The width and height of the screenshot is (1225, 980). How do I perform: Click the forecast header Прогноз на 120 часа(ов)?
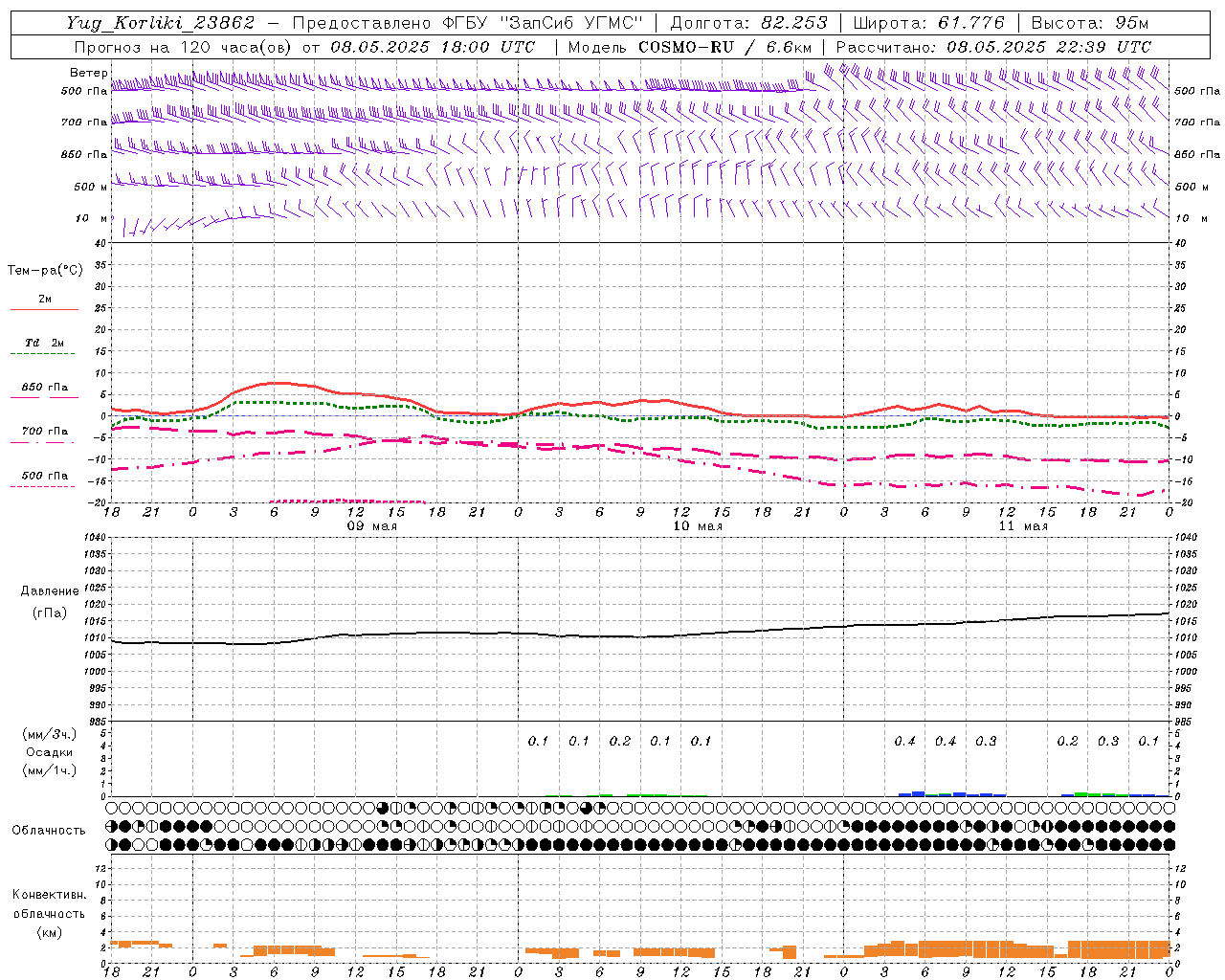(184, 47)
